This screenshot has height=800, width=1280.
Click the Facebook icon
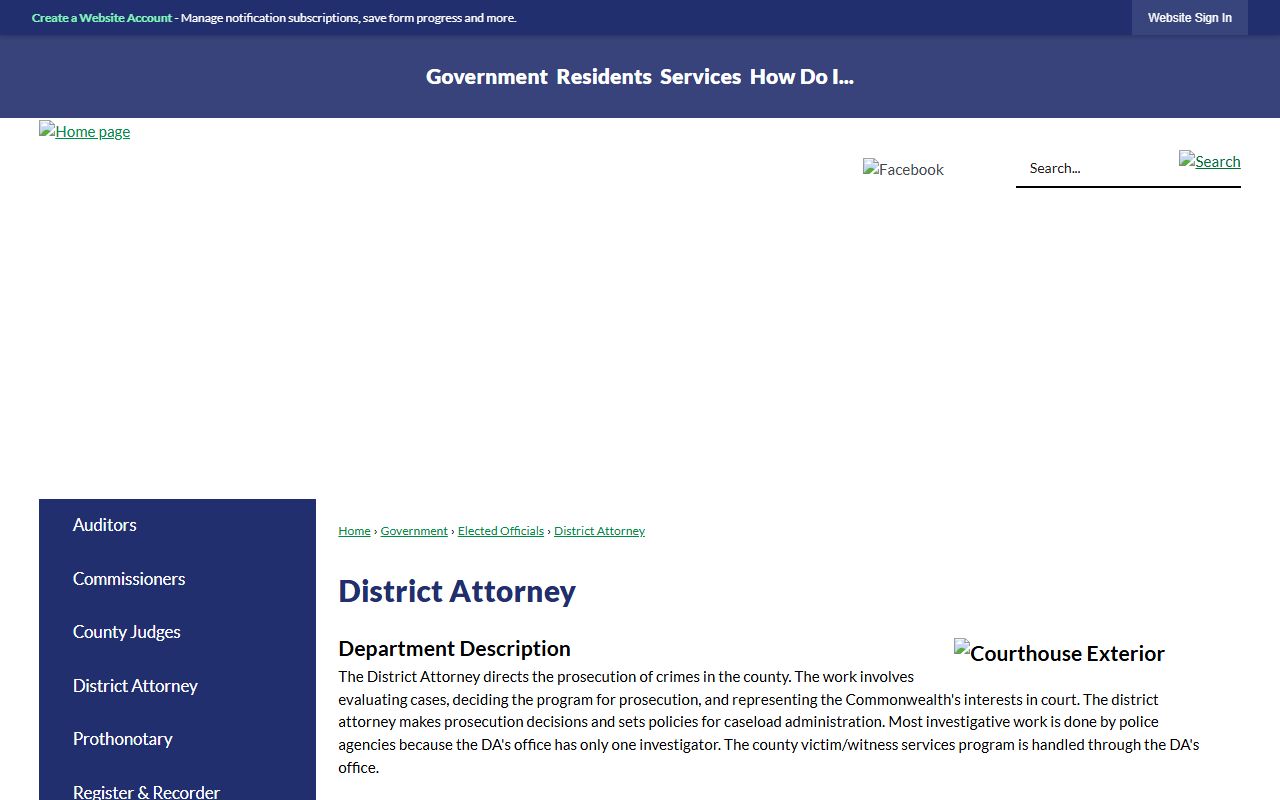click(x=903, y=169)
